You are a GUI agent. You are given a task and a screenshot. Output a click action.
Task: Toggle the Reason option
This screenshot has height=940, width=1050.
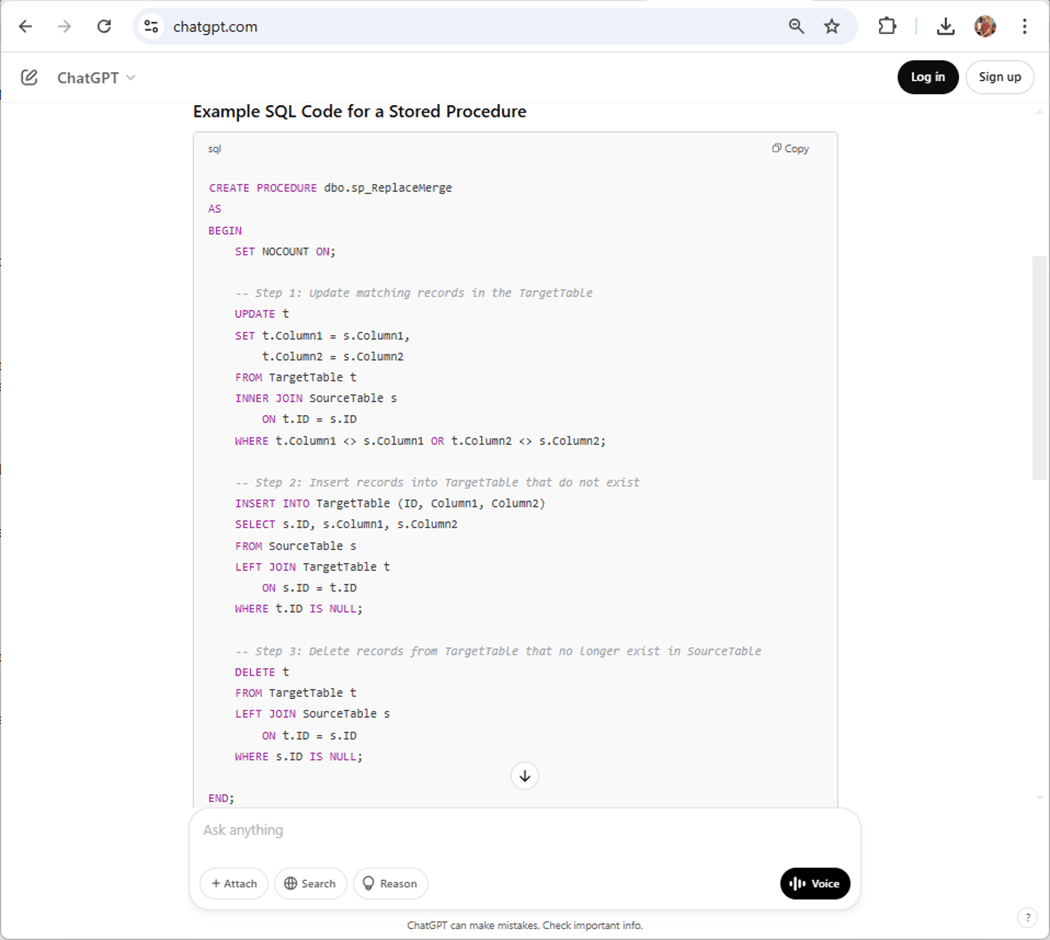pos(390,884)
